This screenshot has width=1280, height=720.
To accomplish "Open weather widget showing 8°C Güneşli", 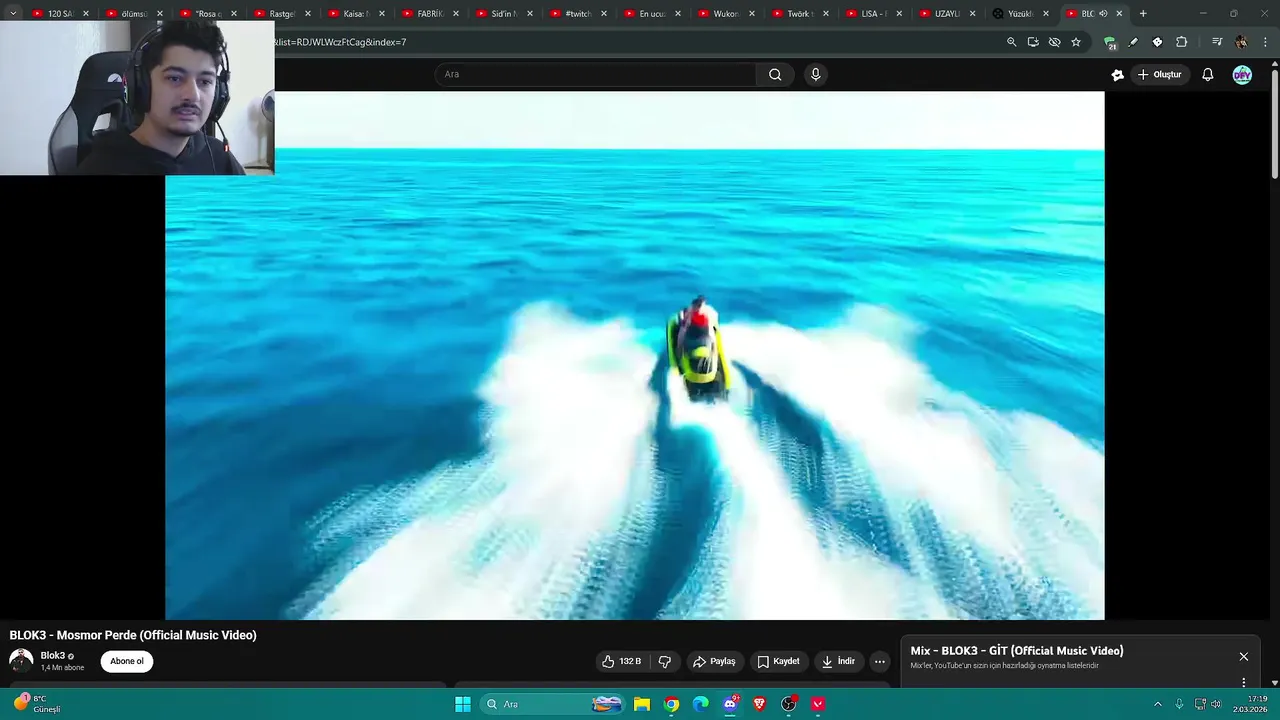I will click(x=37, y=704).
